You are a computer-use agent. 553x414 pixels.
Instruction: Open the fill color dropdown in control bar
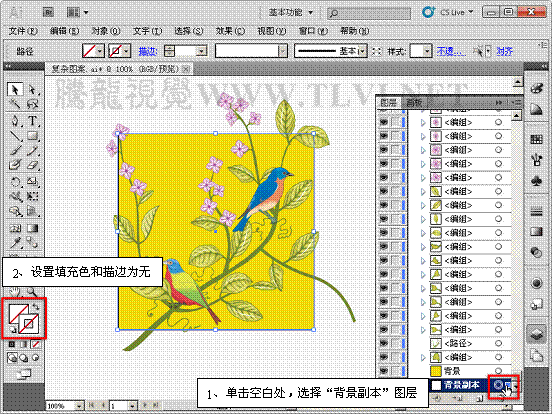tap(100, 51)
